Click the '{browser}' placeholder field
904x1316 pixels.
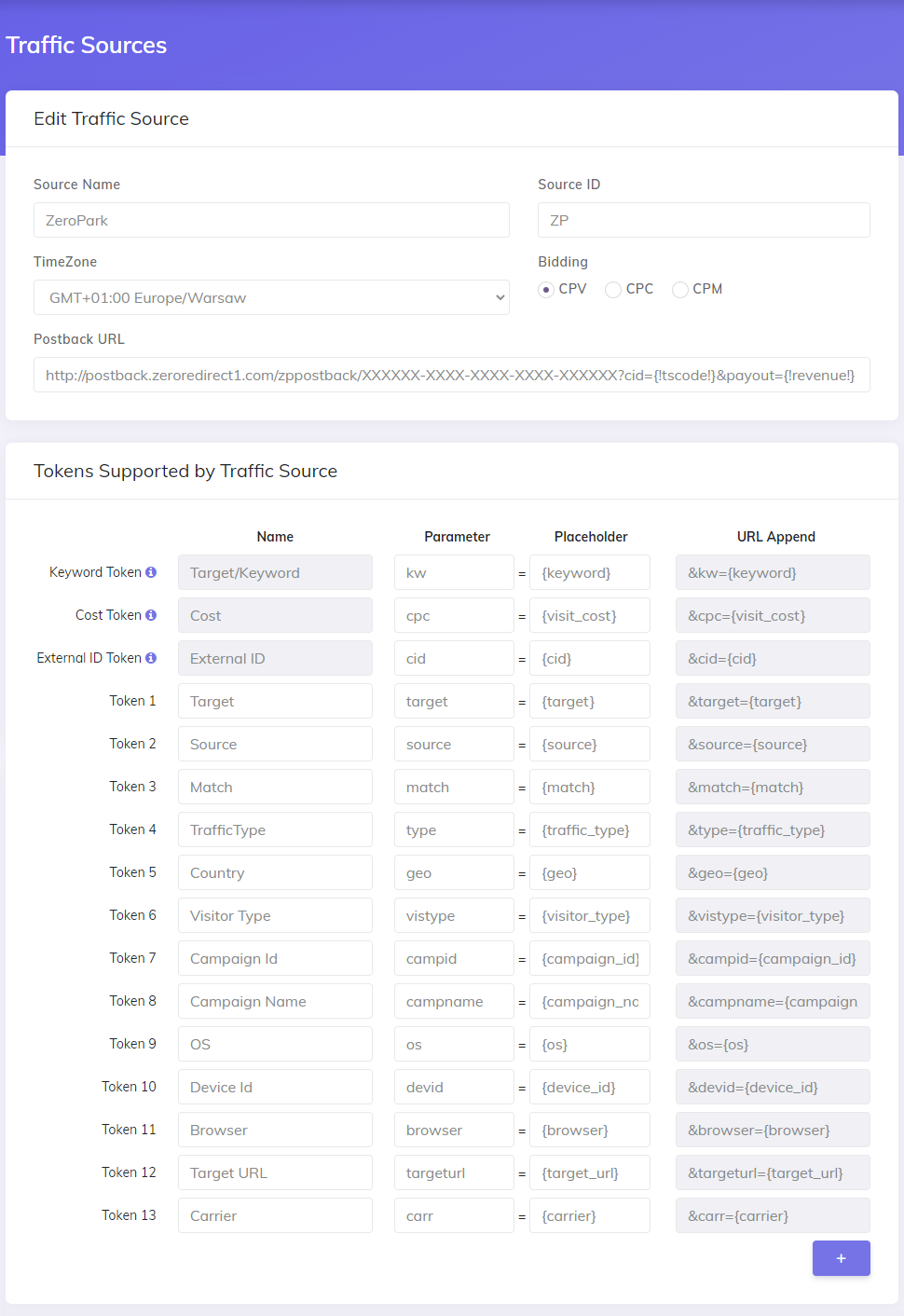pos(590,1130)
